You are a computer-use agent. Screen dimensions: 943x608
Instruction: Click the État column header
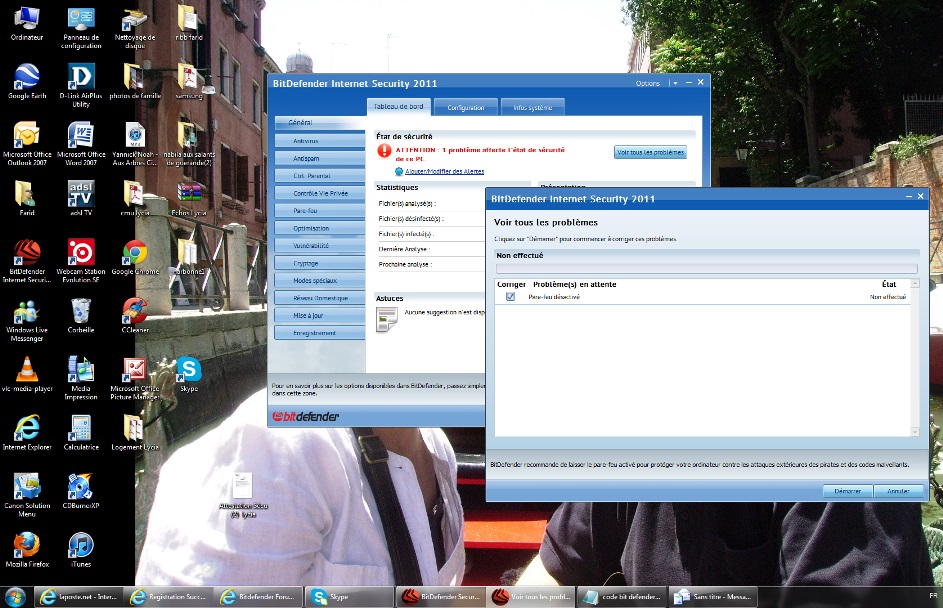tap(889, 284)
